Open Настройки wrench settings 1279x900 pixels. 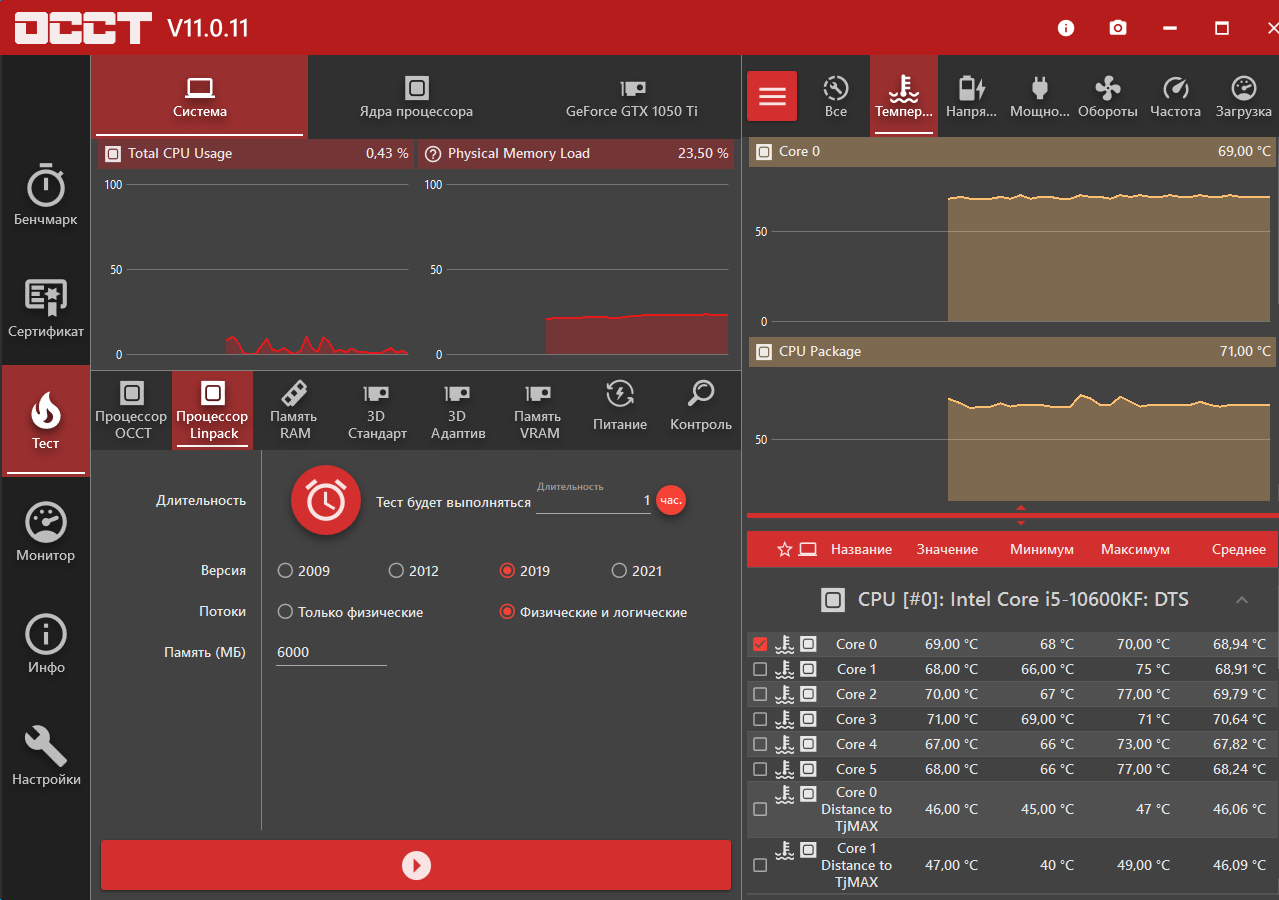coord(45,757)
